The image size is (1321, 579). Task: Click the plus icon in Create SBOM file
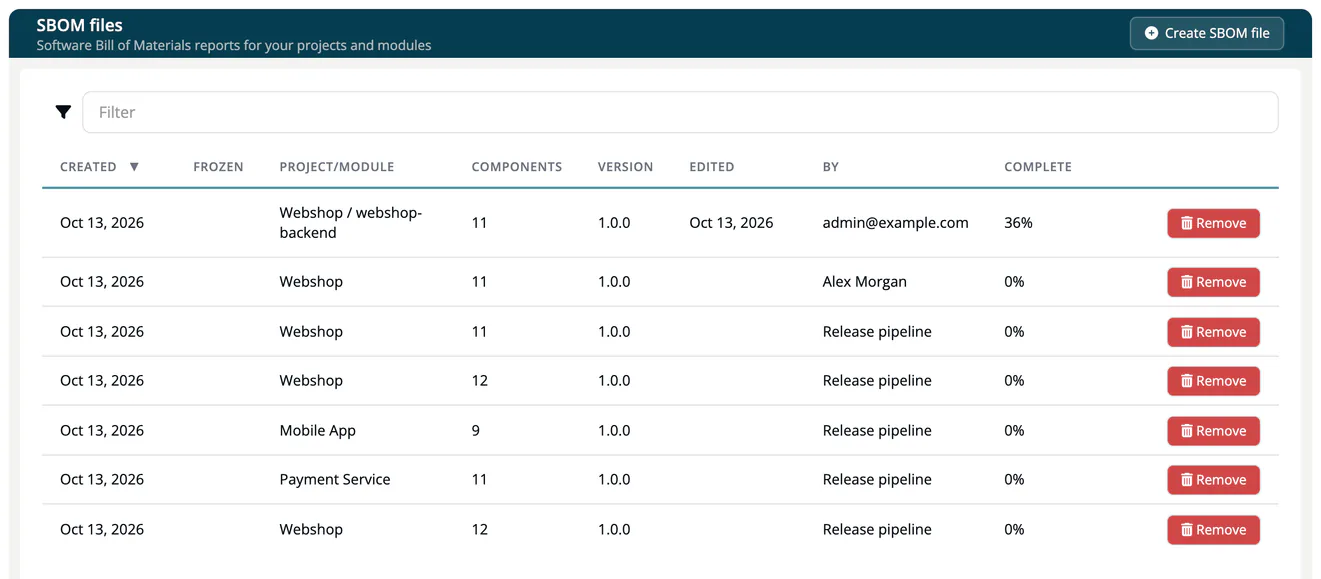pyautogui.click(x=1151, y=33)
